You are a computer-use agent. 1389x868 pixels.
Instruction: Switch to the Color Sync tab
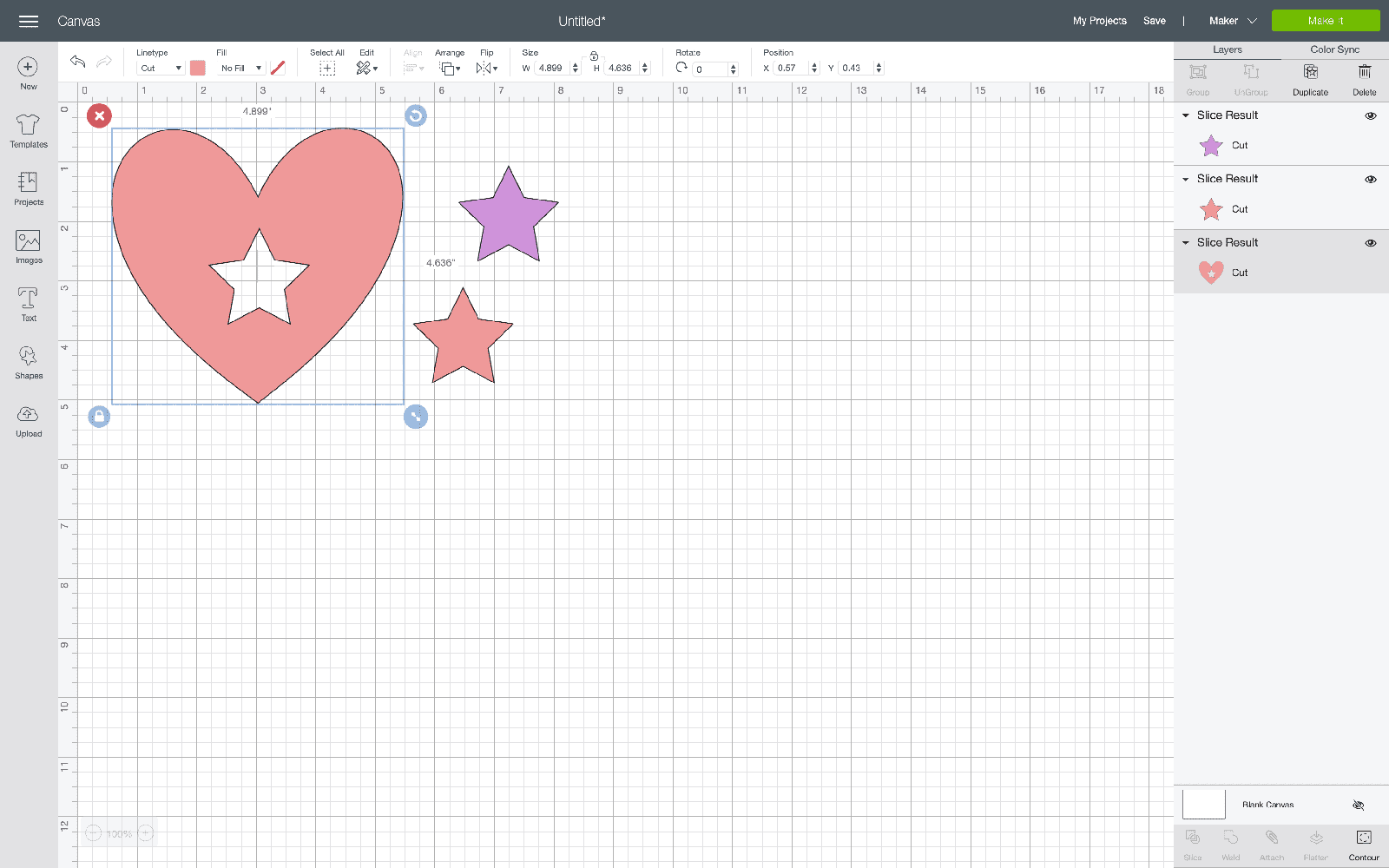point(1334,49)
